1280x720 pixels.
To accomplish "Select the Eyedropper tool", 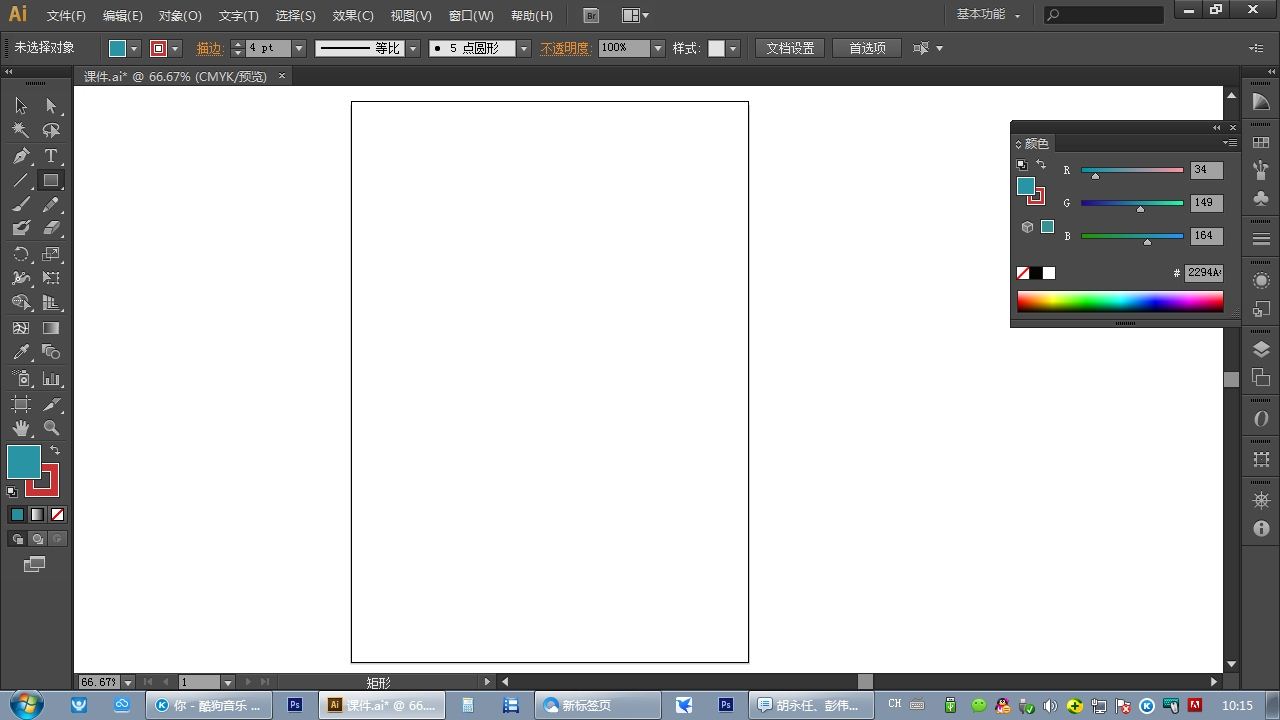I will (x=21, y=352).
